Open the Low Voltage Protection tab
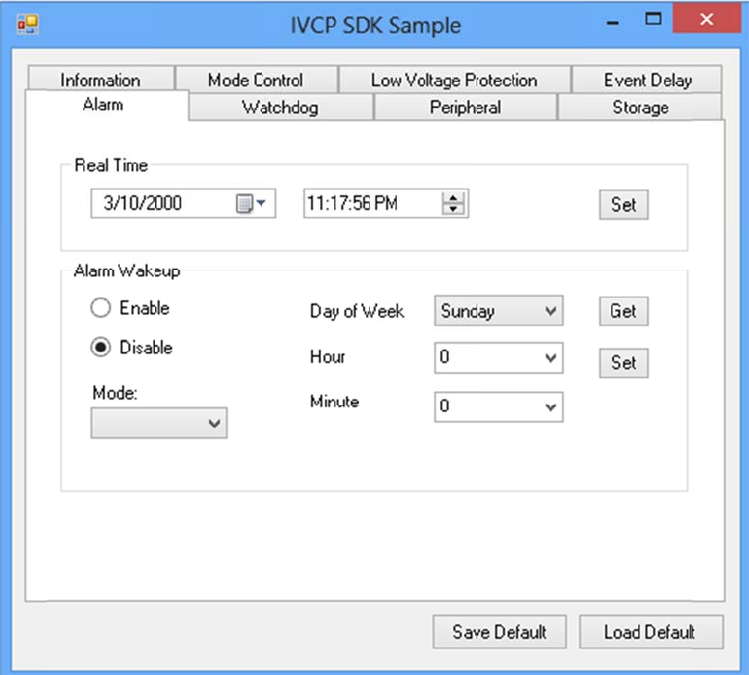The image size is (749, 675). click(x=454, y=79)
